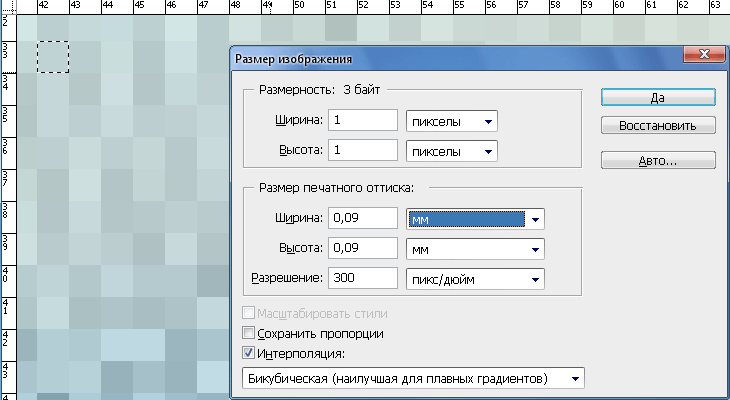This screenshot has height=400, width=730.
Task: Uncheck the "Интерполяция" checkbox
Action: (249, 352)
